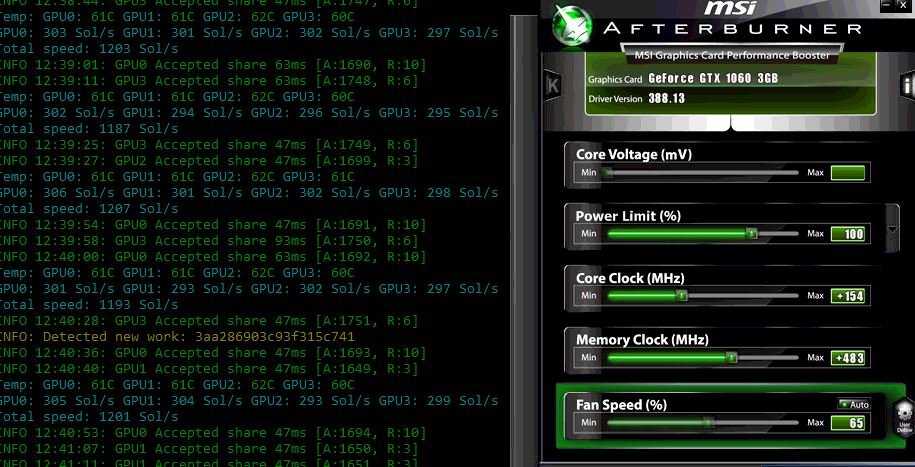Click Min label of Fan Speed slider
The height and width of the screenshot is (467, 915).
(x=588, y=422)
